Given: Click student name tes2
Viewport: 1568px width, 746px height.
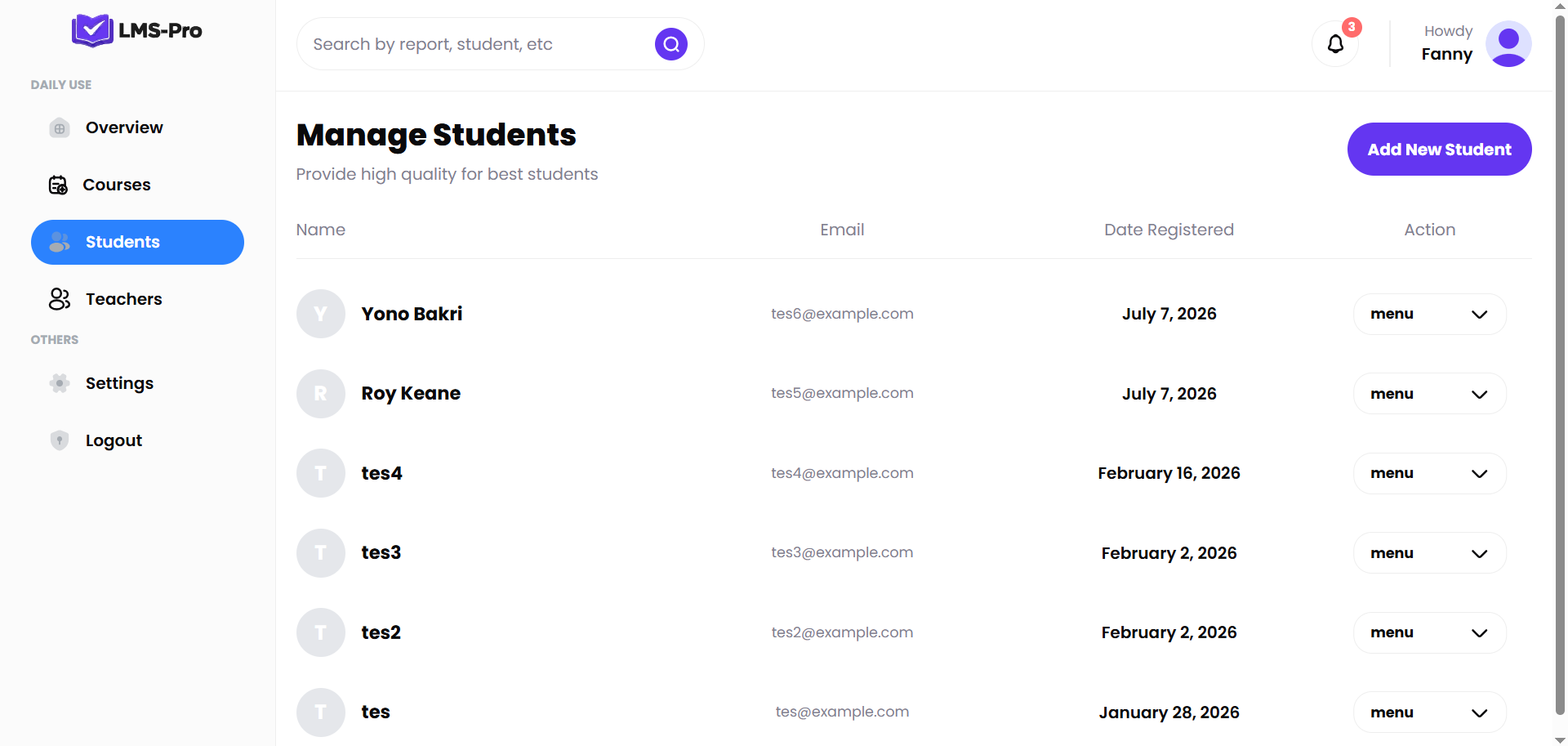Looking at the screenshot, I should [381, 632].
